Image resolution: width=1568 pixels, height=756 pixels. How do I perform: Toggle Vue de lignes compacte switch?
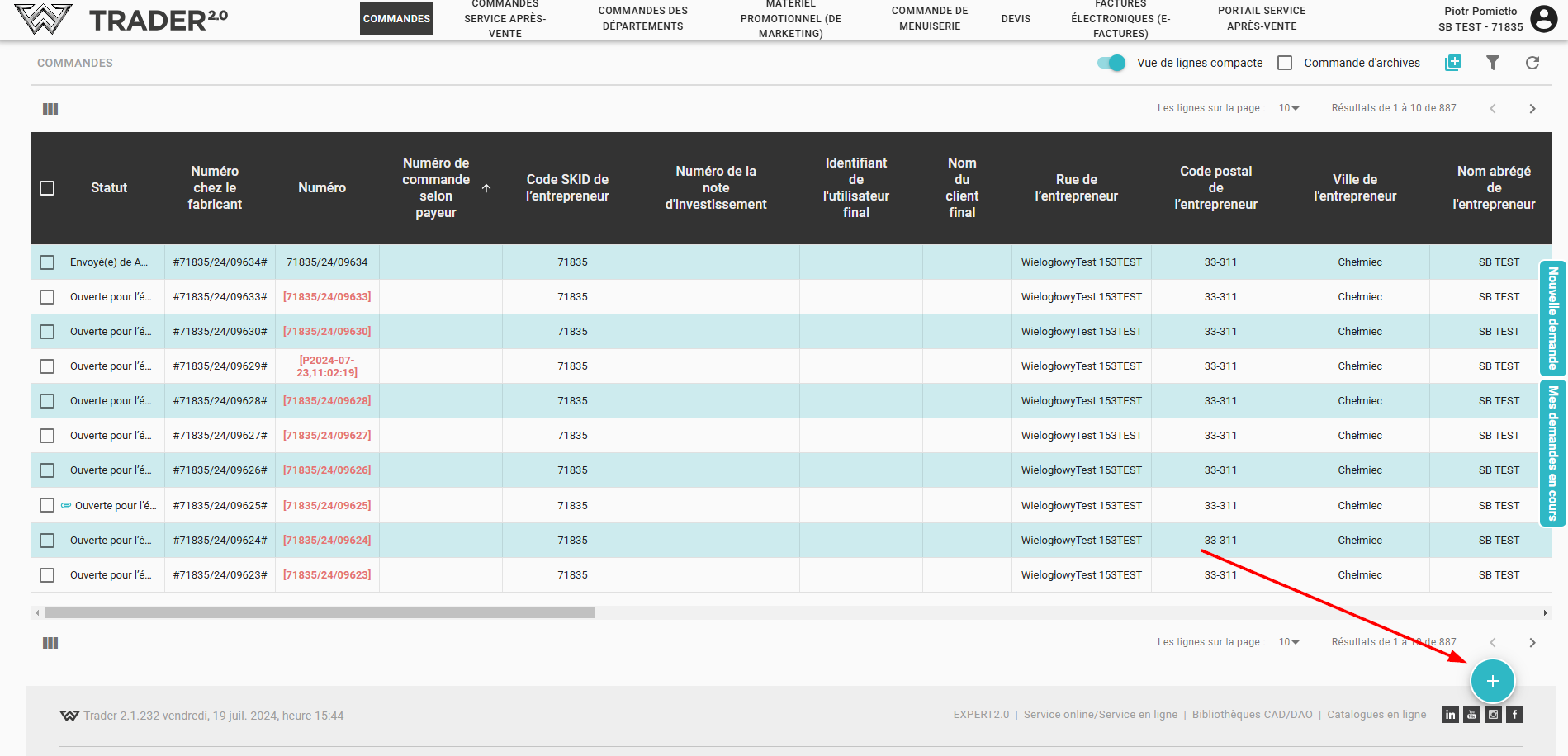1111,63
